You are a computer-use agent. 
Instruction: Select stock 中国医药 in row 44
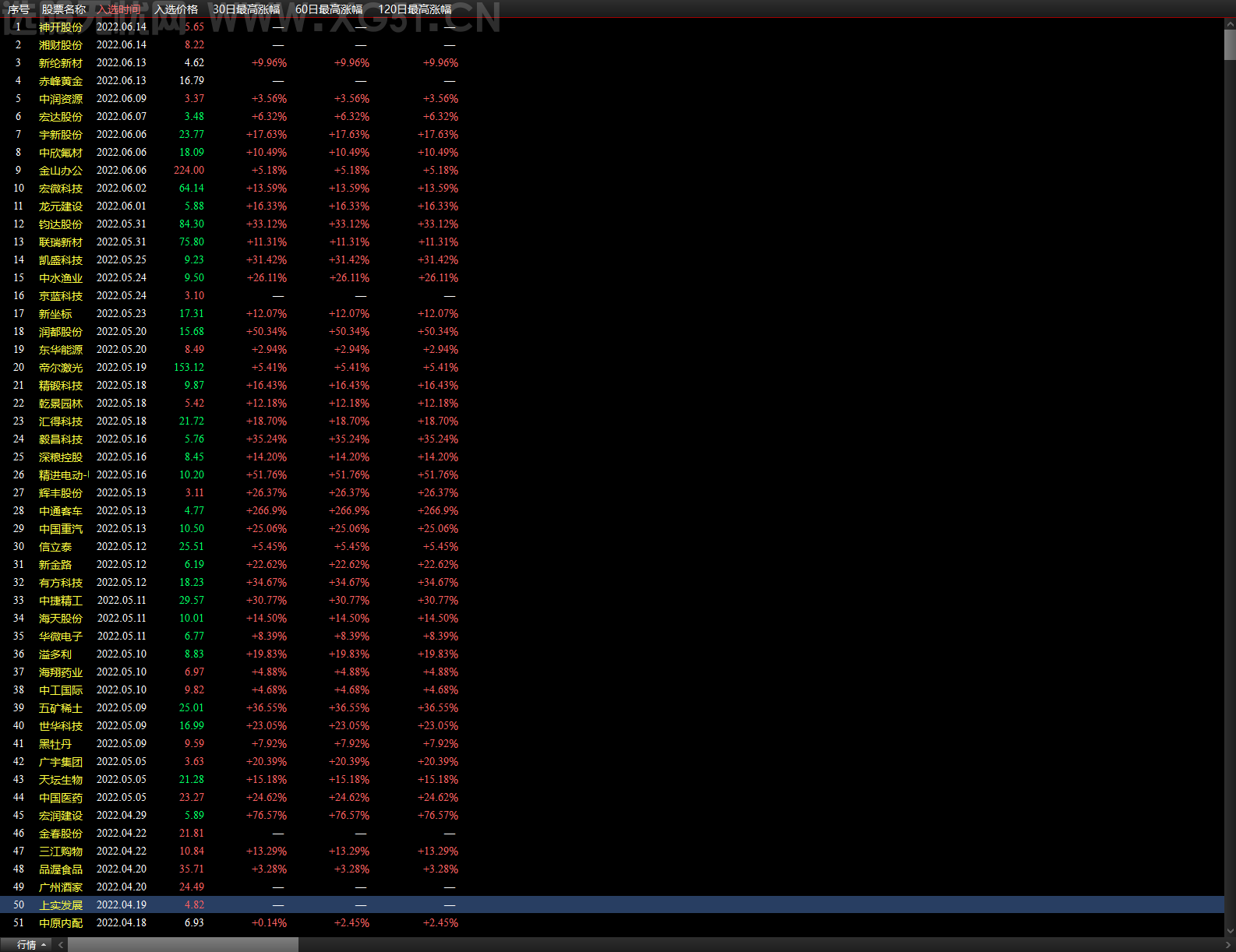[x=61, y=798]
